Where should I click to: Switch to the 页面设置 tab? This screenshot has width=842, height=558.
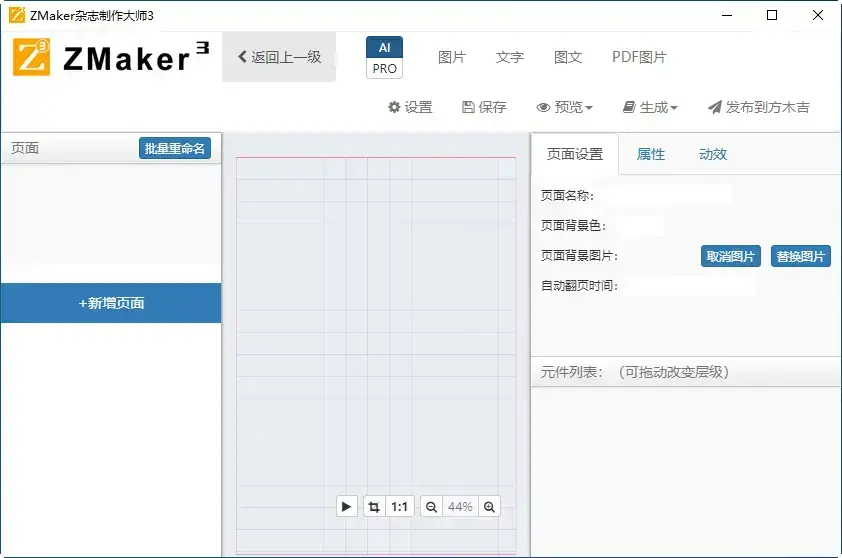pos(575,154)
